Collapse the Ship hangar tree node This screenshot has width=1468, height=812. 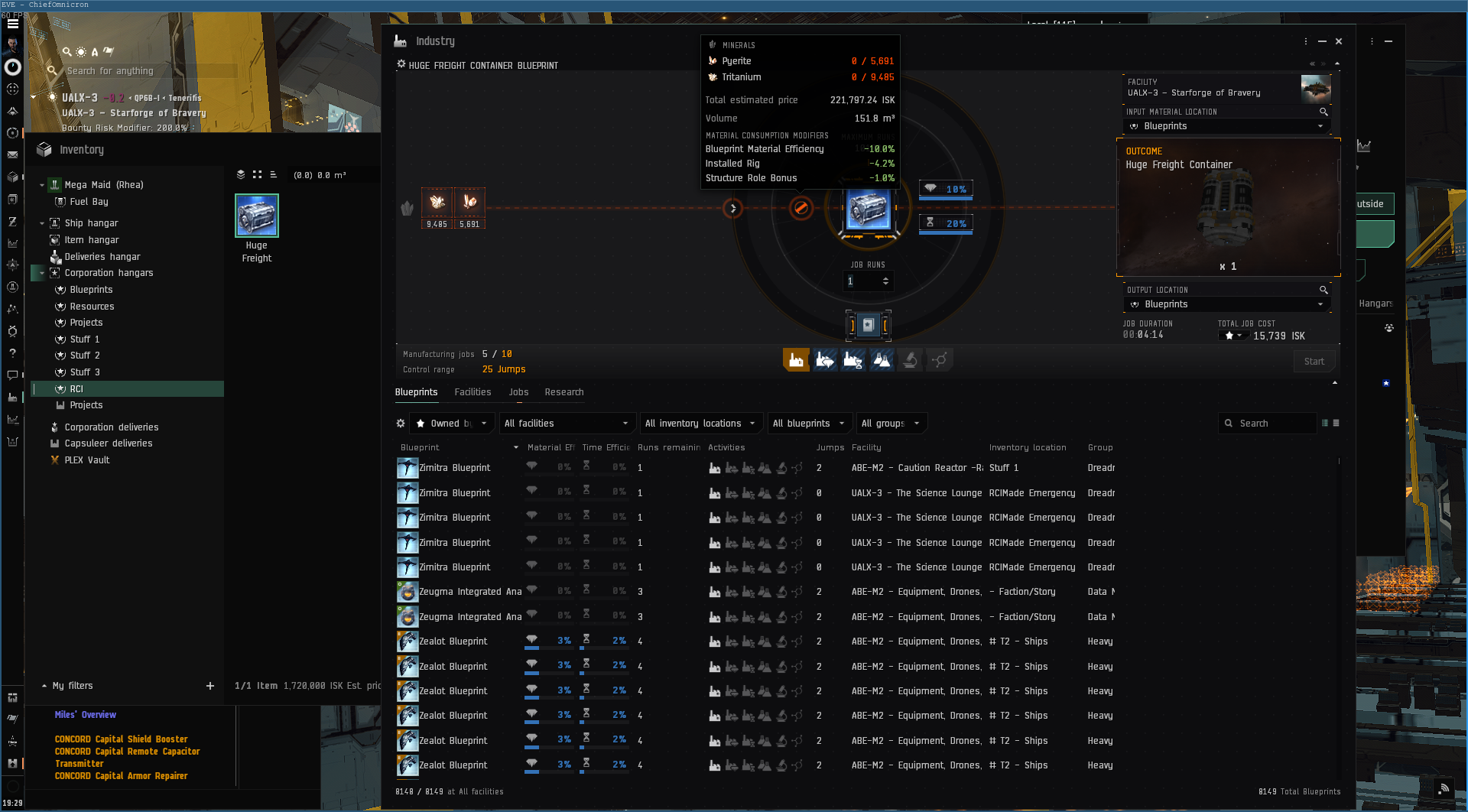tap(42, 223)
